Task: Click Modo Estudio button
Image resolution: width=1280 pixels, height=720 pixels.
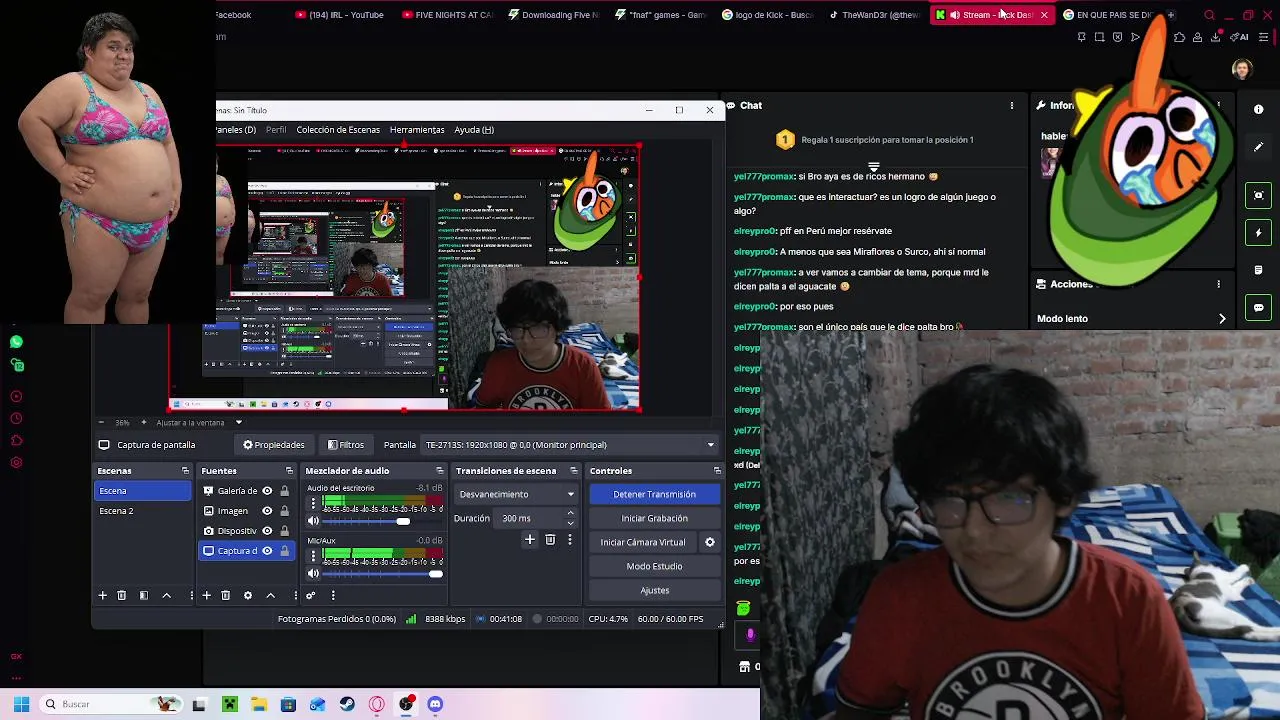Action: 654,566
